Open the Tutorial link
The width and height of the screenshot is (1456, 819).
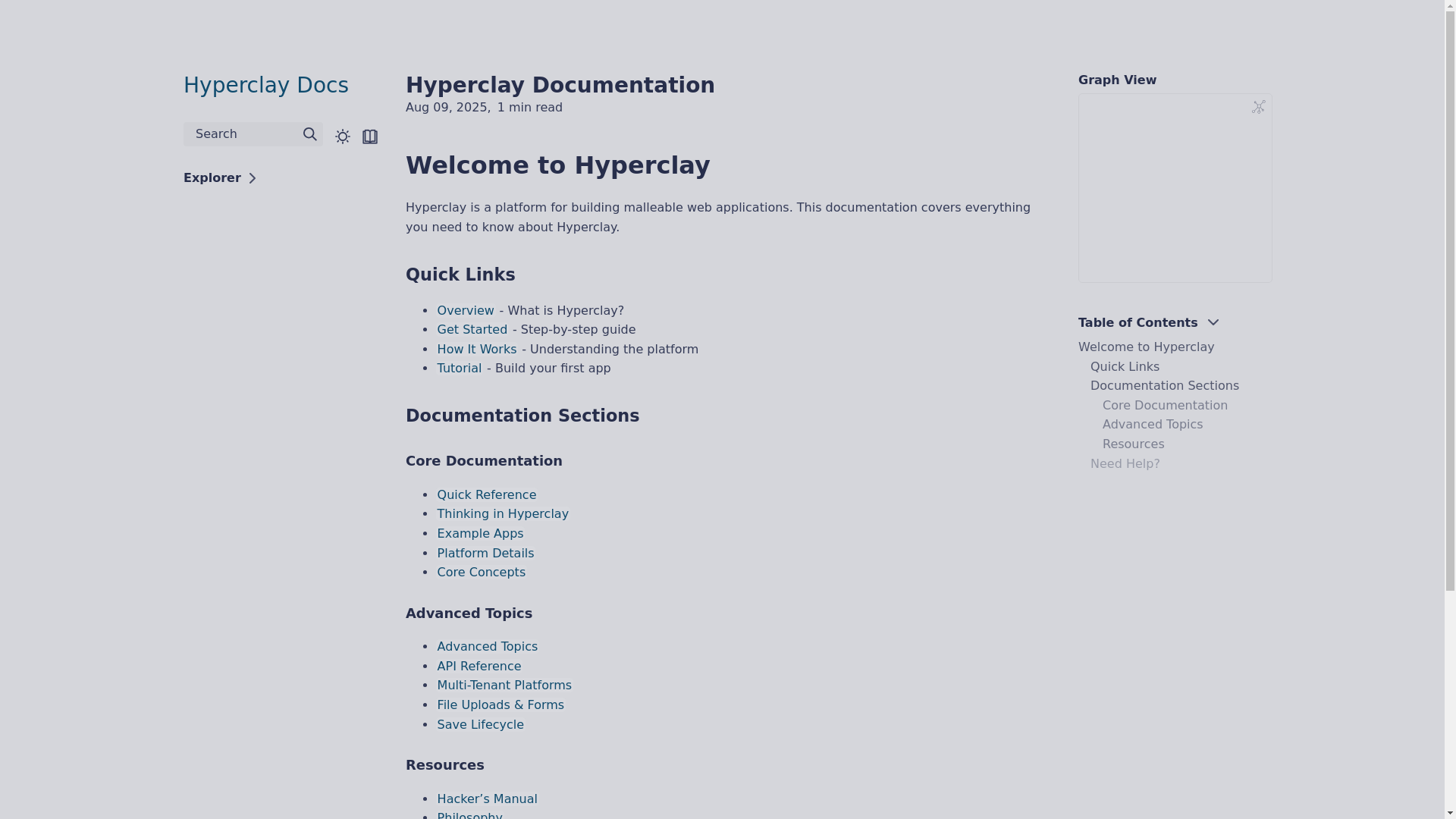[460, 369]
